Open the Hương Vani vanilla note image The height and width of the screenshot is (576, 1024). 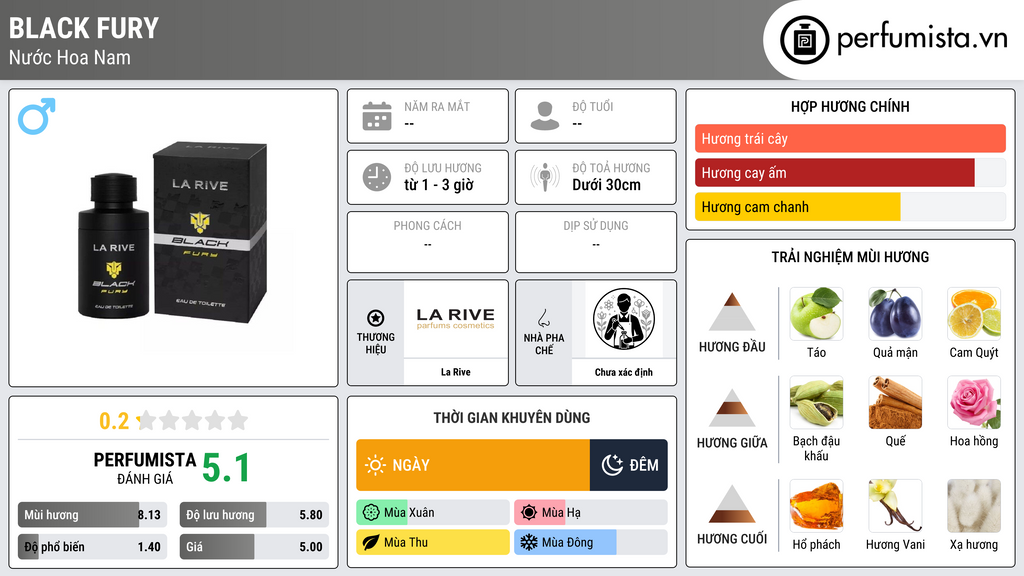895,506
